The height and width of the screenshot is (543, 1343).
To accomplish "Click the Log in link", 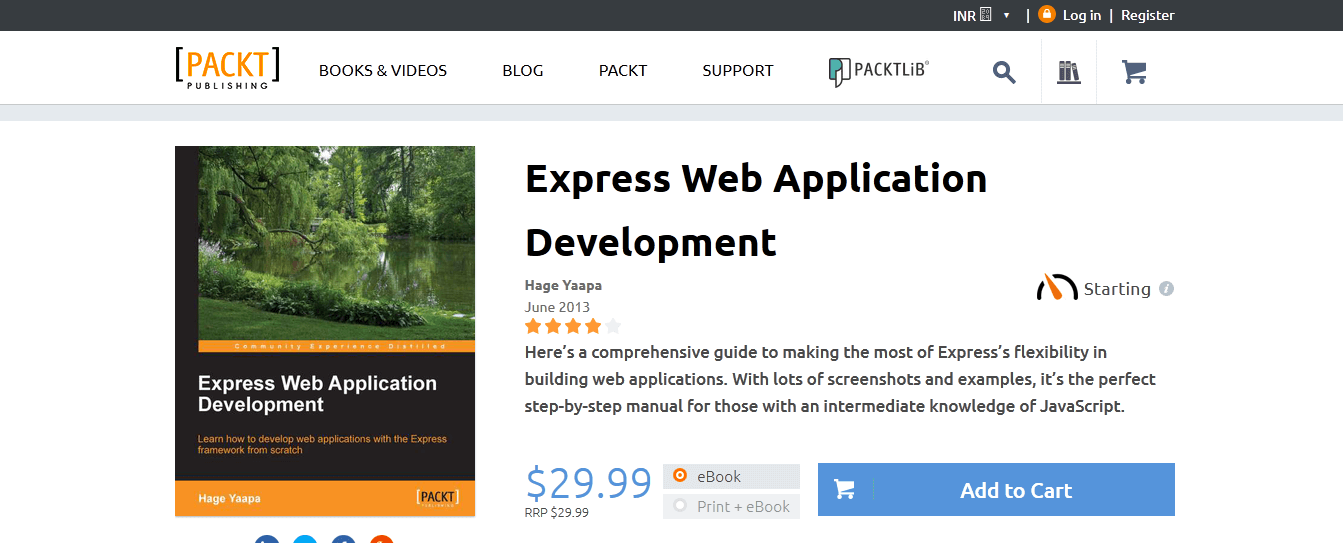I will (1082, 15).
